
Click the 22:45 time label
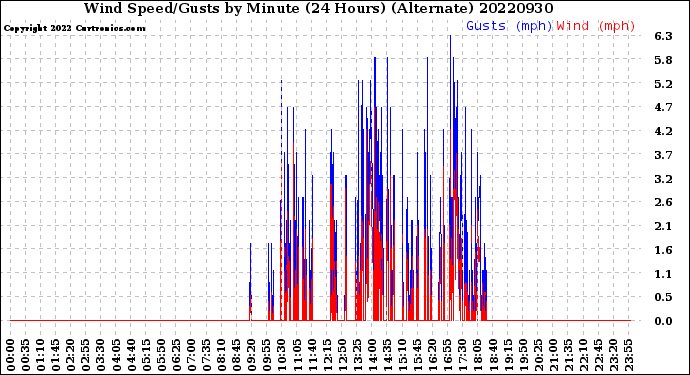coord(597,355)
